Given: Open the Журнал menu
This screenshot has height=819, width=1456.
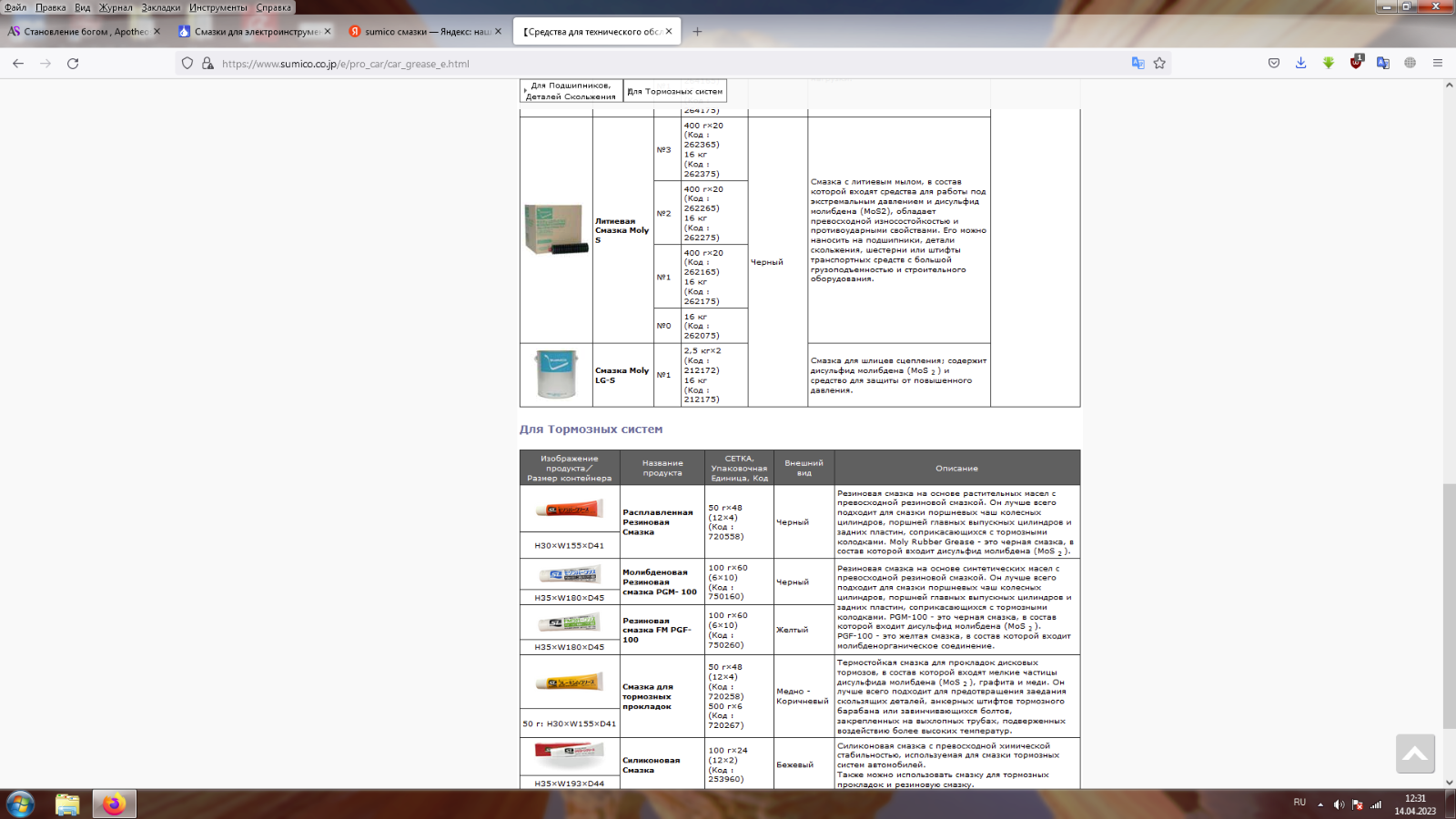Looking at the screenshot, I should tap(116, 7).
